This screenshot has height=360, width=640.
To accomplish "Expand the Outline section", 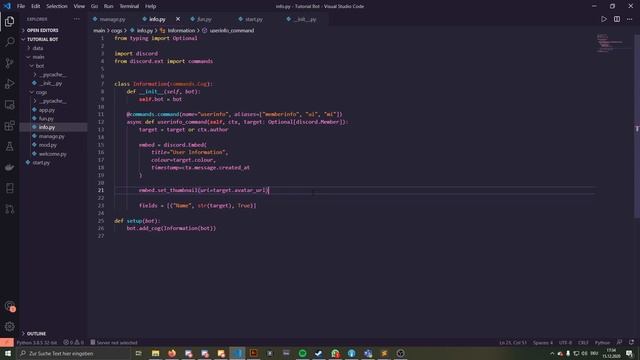I will 36,333.
